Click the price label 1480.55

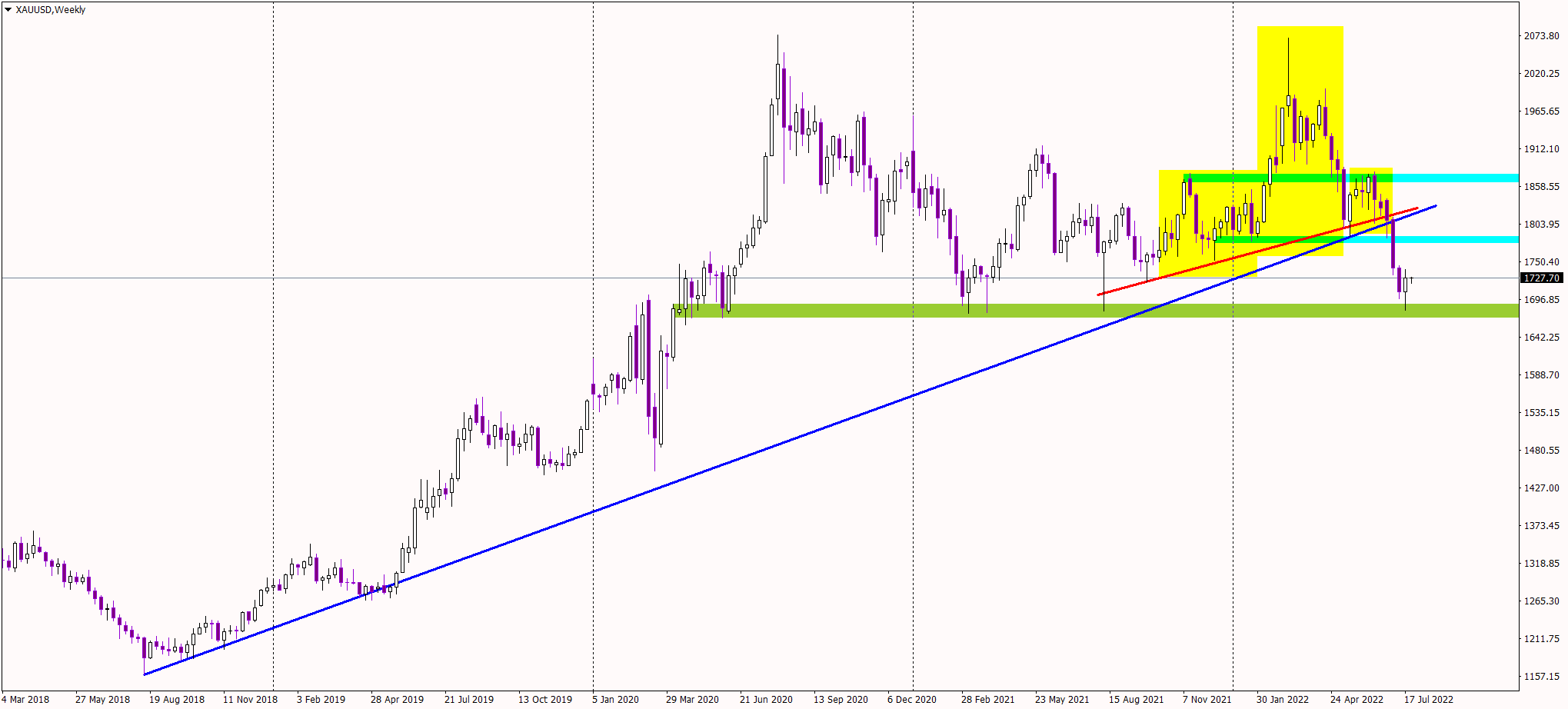1542,451
